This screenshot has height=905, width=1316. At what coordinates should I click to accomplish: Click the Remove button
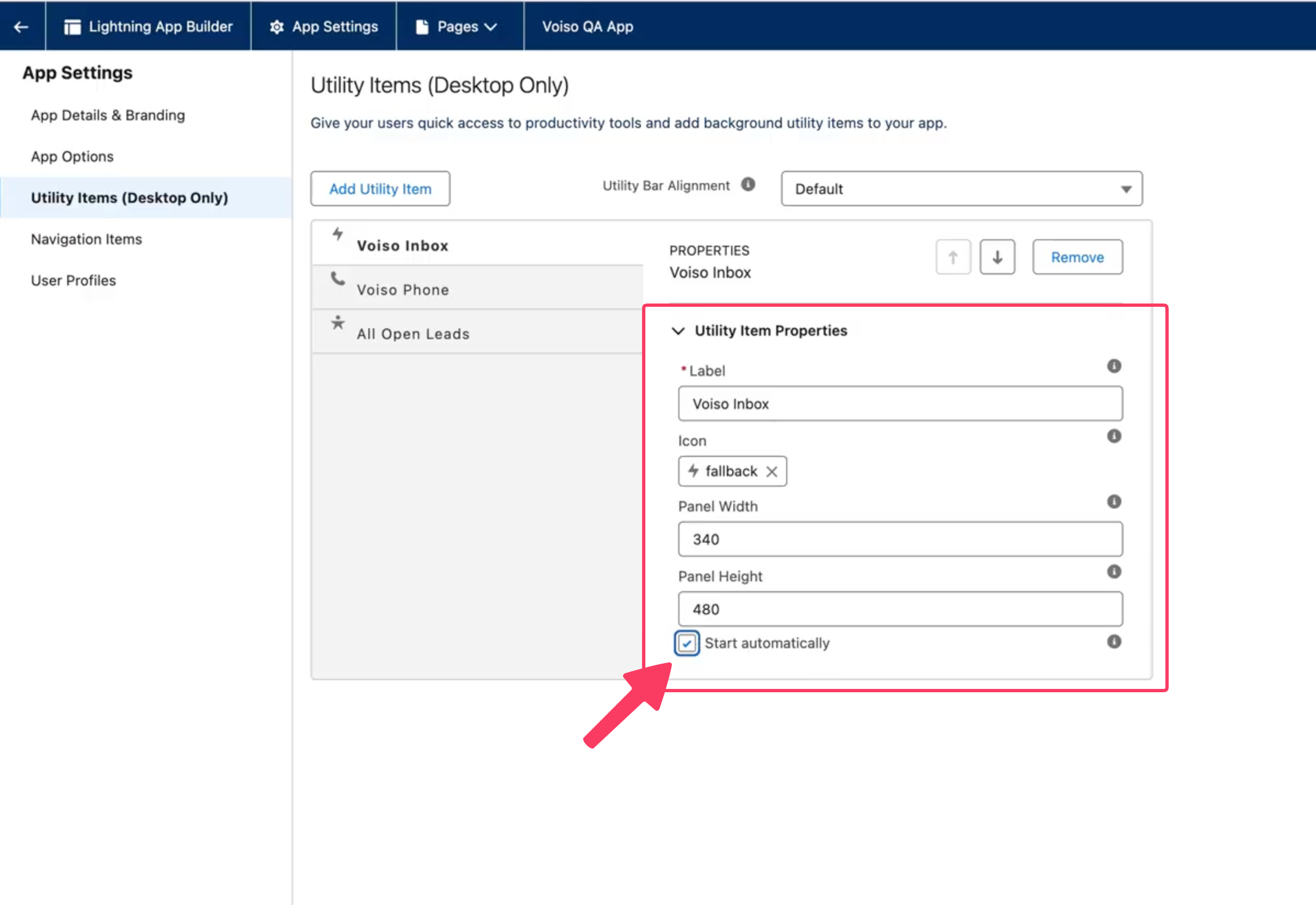tap(1077, 257)
